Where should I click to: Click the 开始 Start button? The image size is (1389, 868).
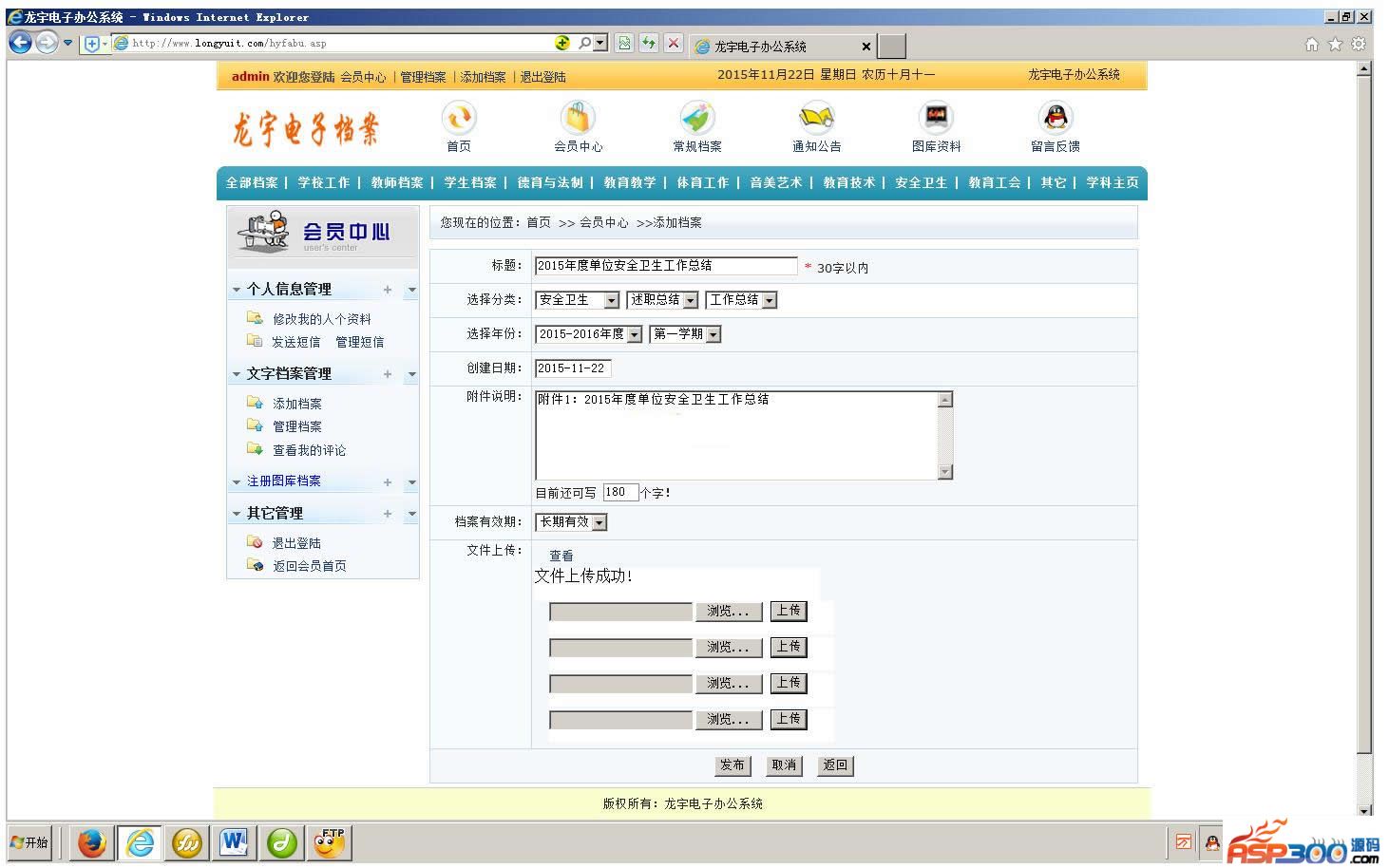click(29, 842)
